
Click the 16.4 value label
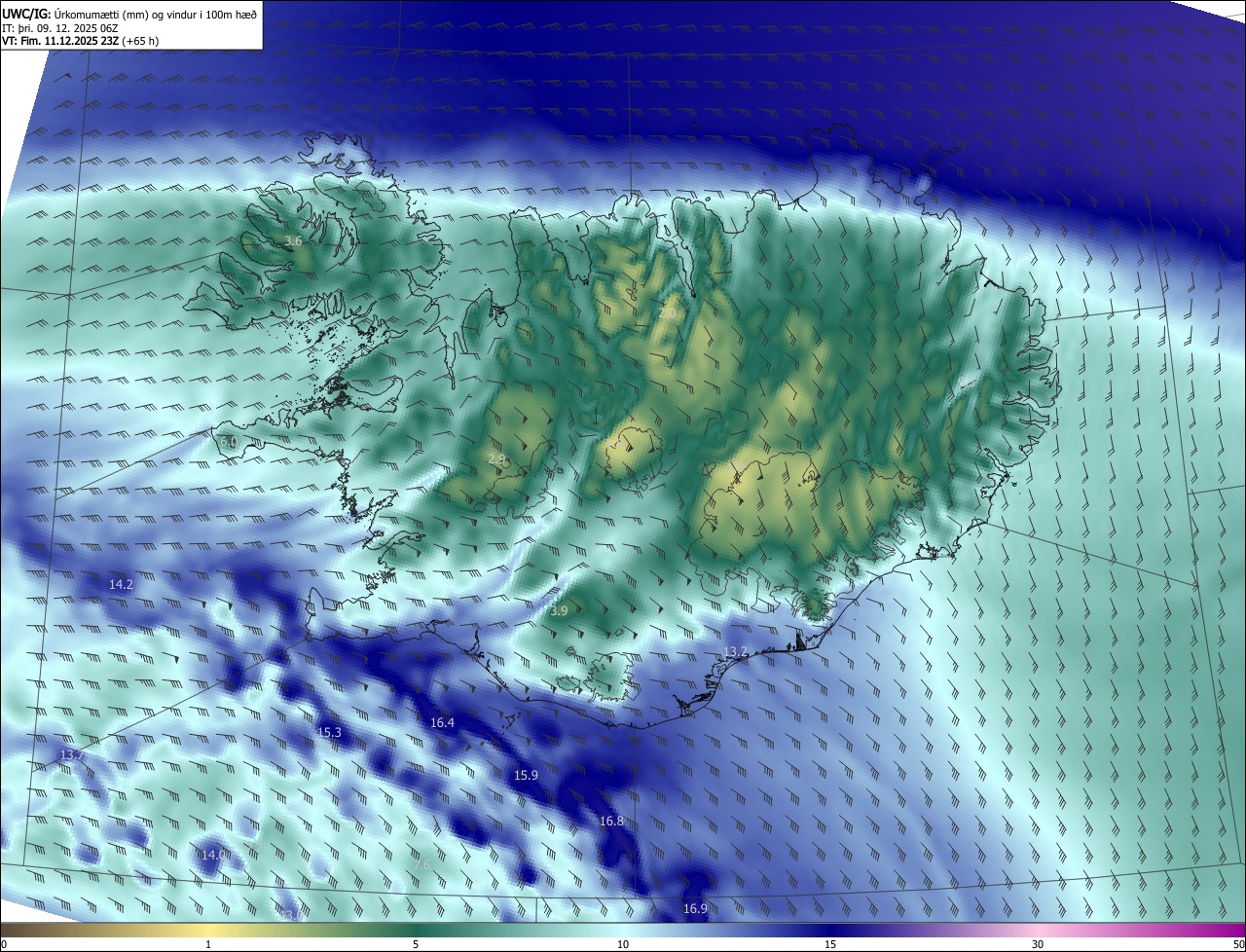(442, 722)
